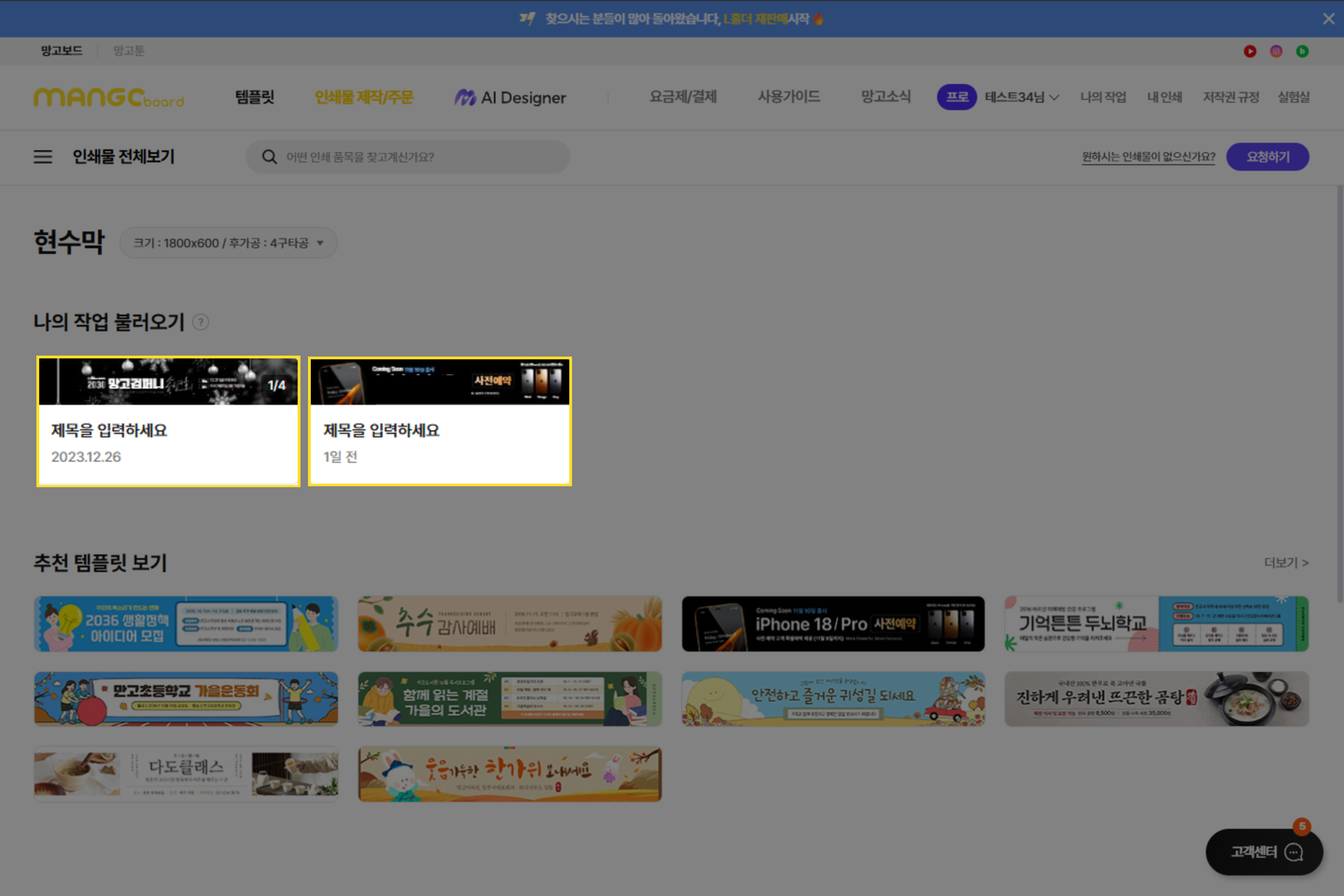This screenshot has width=1344, height=896.
Task: Expand the 현수막 size and finishing dropdown
Action: click(x=229, y=243)
